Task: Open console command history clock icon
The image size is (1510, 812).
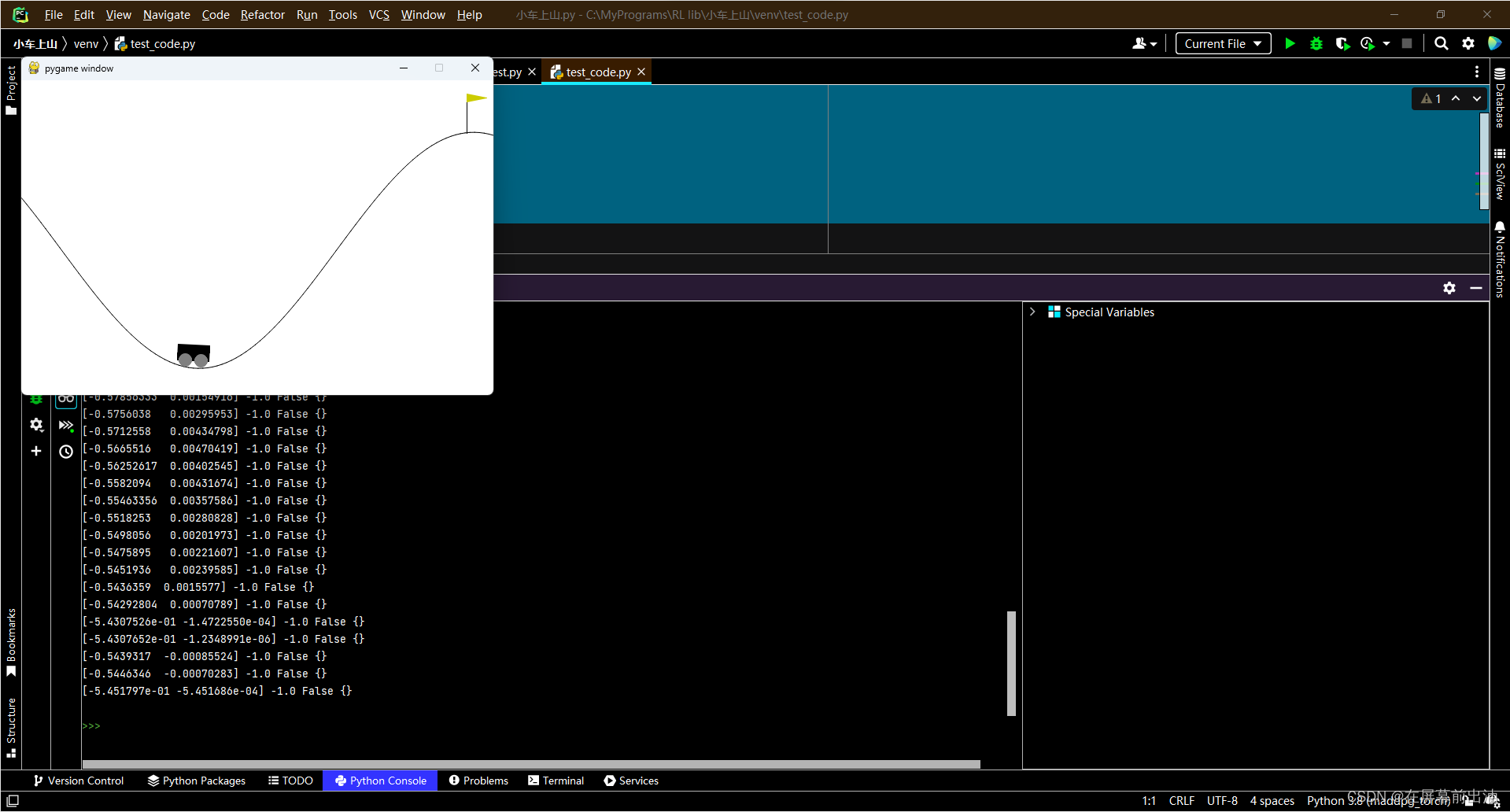Action: click(x=66, y=452)
